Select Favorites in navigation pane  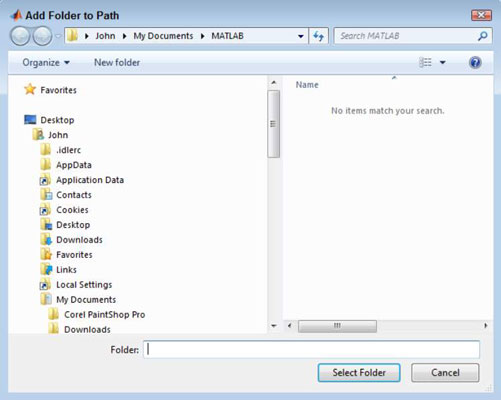point(58,90)
